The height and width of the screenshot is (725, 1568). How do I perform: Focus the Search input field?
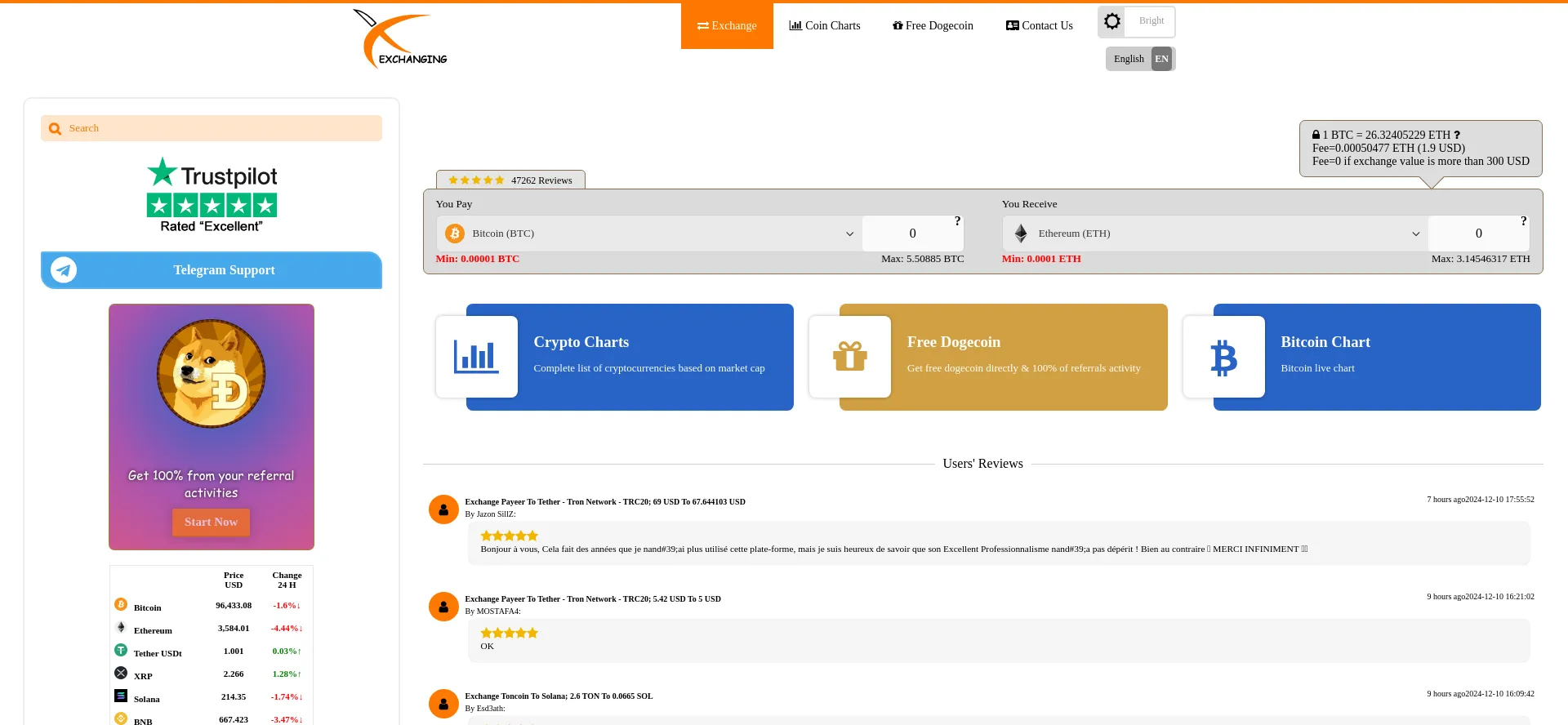click(x=212, y=128)
